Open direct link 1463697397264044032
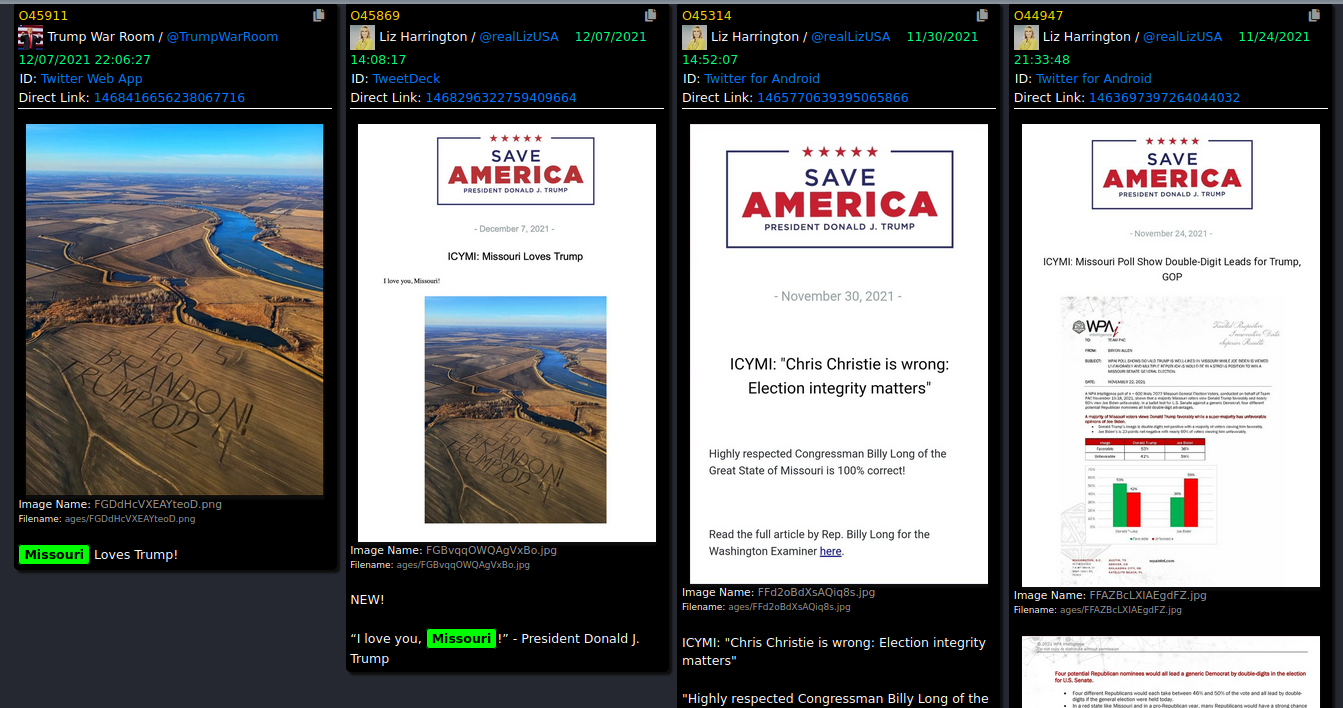1343x708 pixels. [1165, 98]
